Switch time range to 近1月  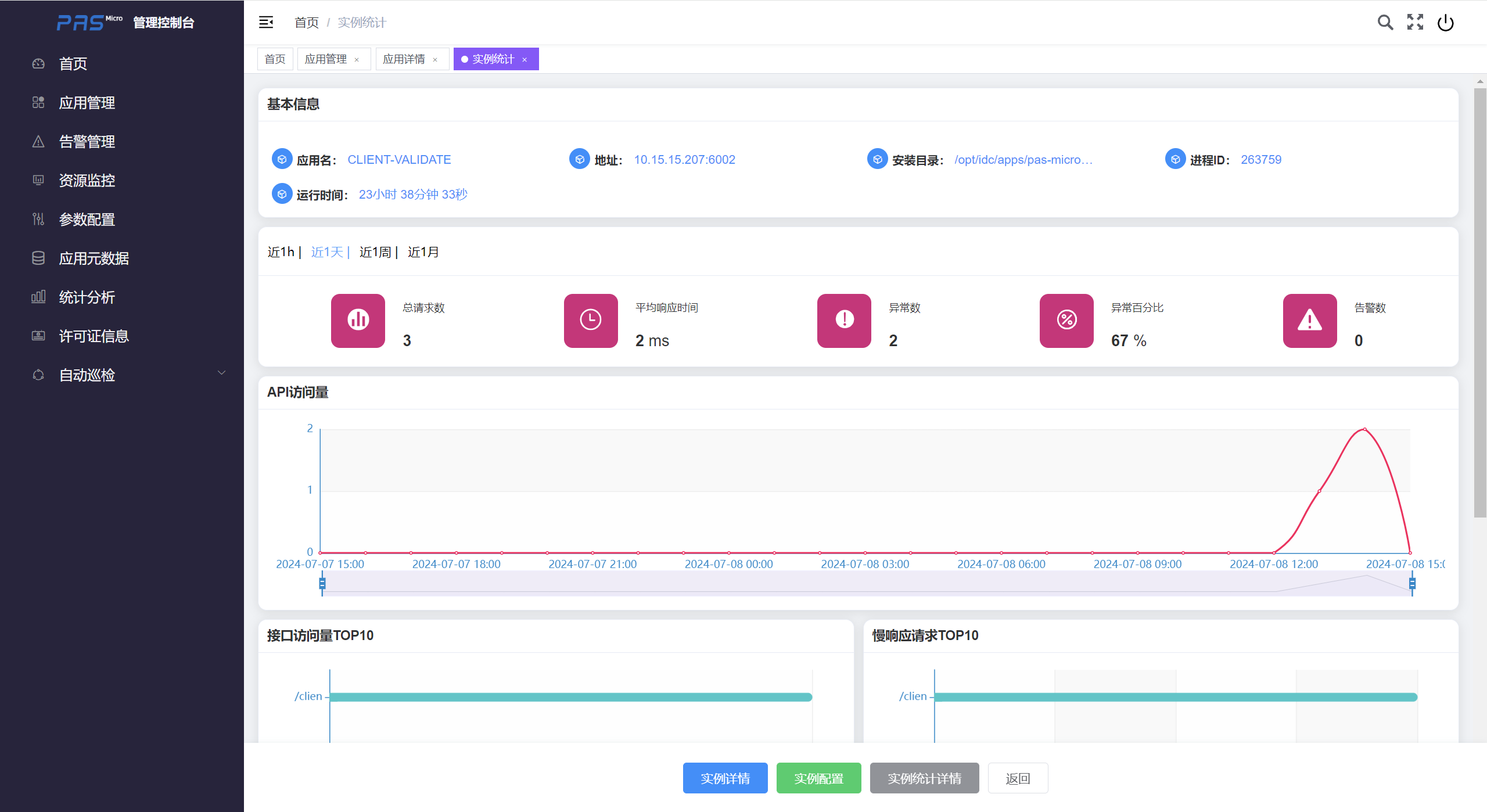point(423,252)
